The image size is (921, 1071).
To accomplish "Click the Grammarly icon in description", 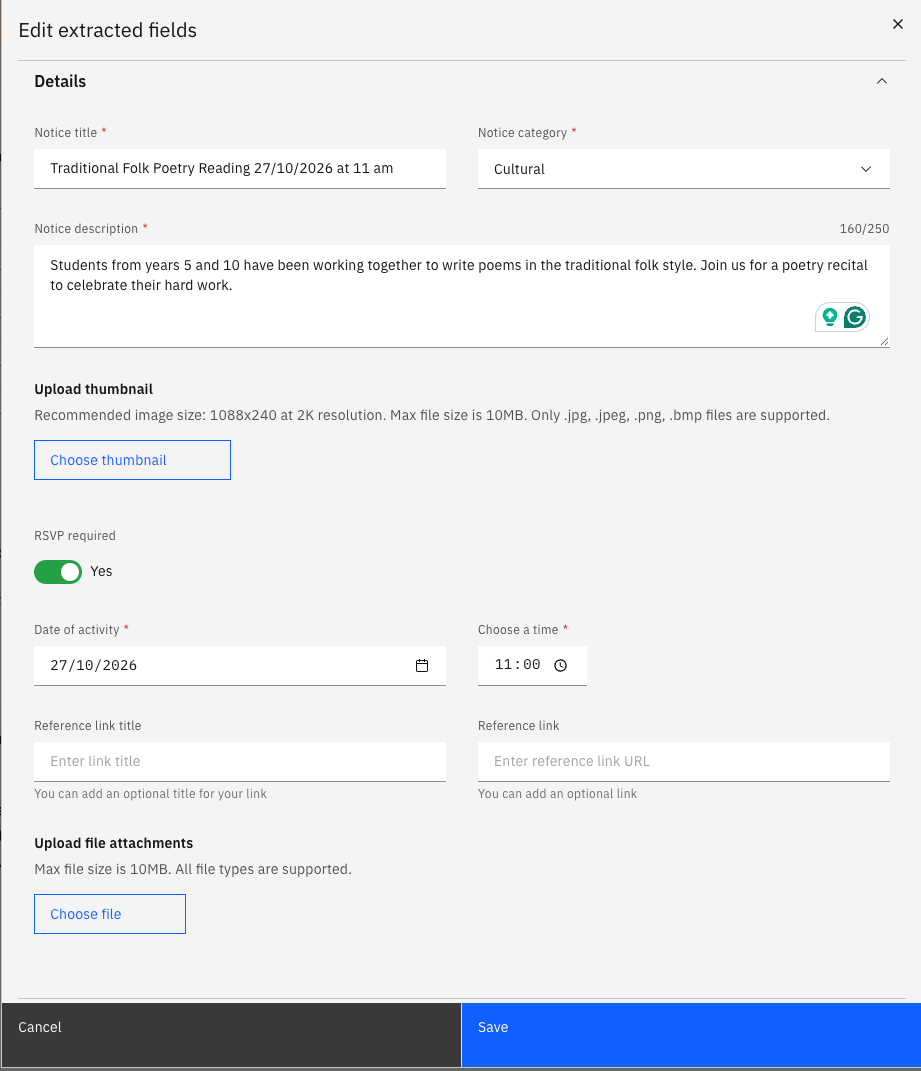I will (855, 317).
